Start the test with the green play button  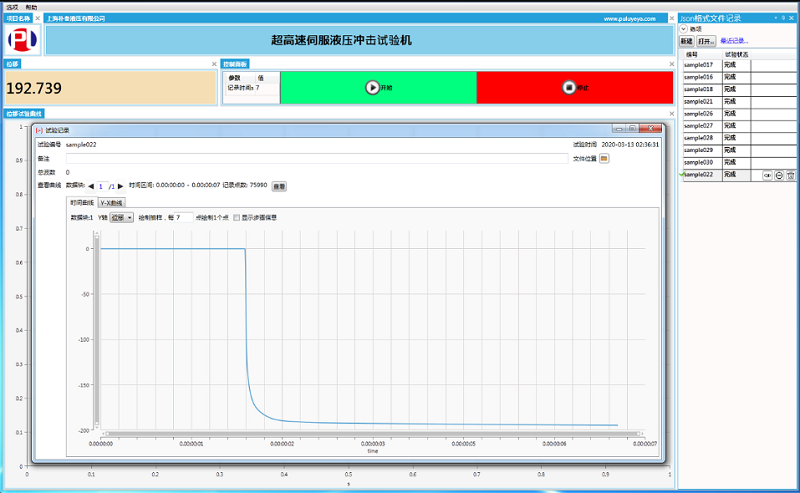click(378, 88)
